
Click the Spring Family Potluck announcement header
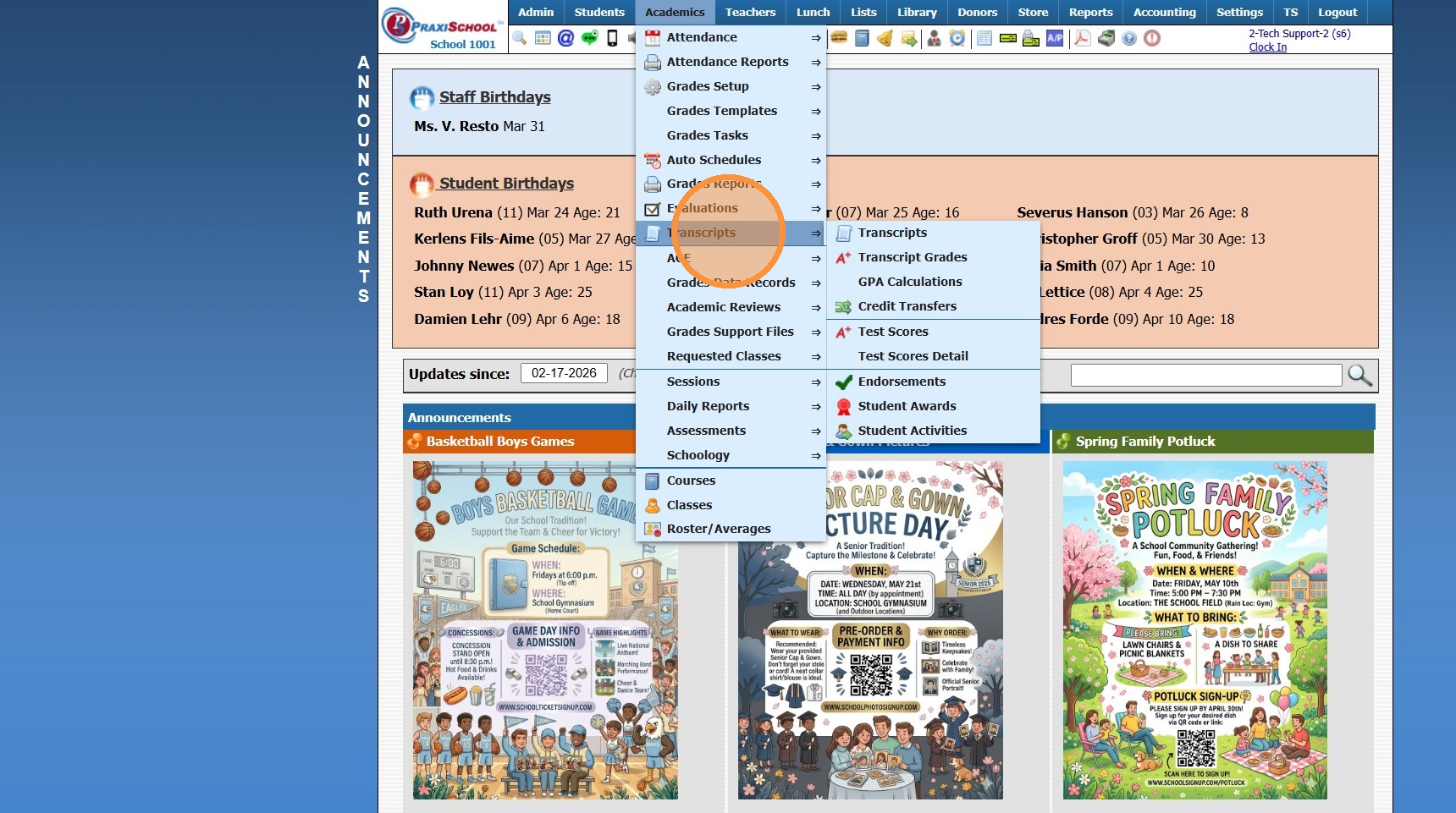click(1212, 442)
